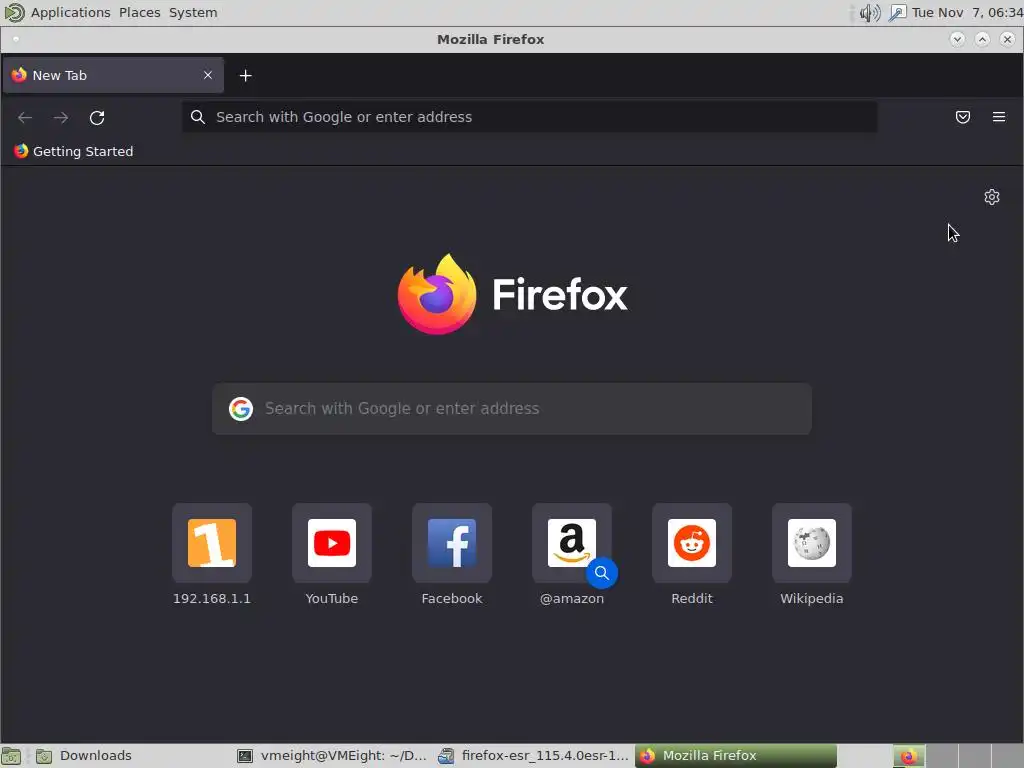Open the Getting Started bookmark
Screen dimensions: 1024x768
pos(74,152)
